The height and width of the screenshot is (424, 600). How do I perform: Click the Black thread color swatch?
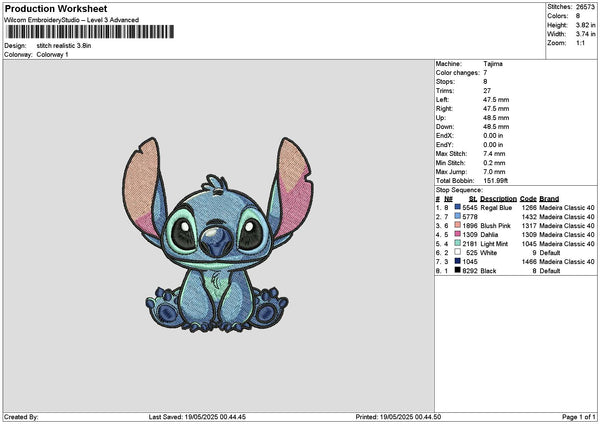pyautogui.click(x=457, y=270)
